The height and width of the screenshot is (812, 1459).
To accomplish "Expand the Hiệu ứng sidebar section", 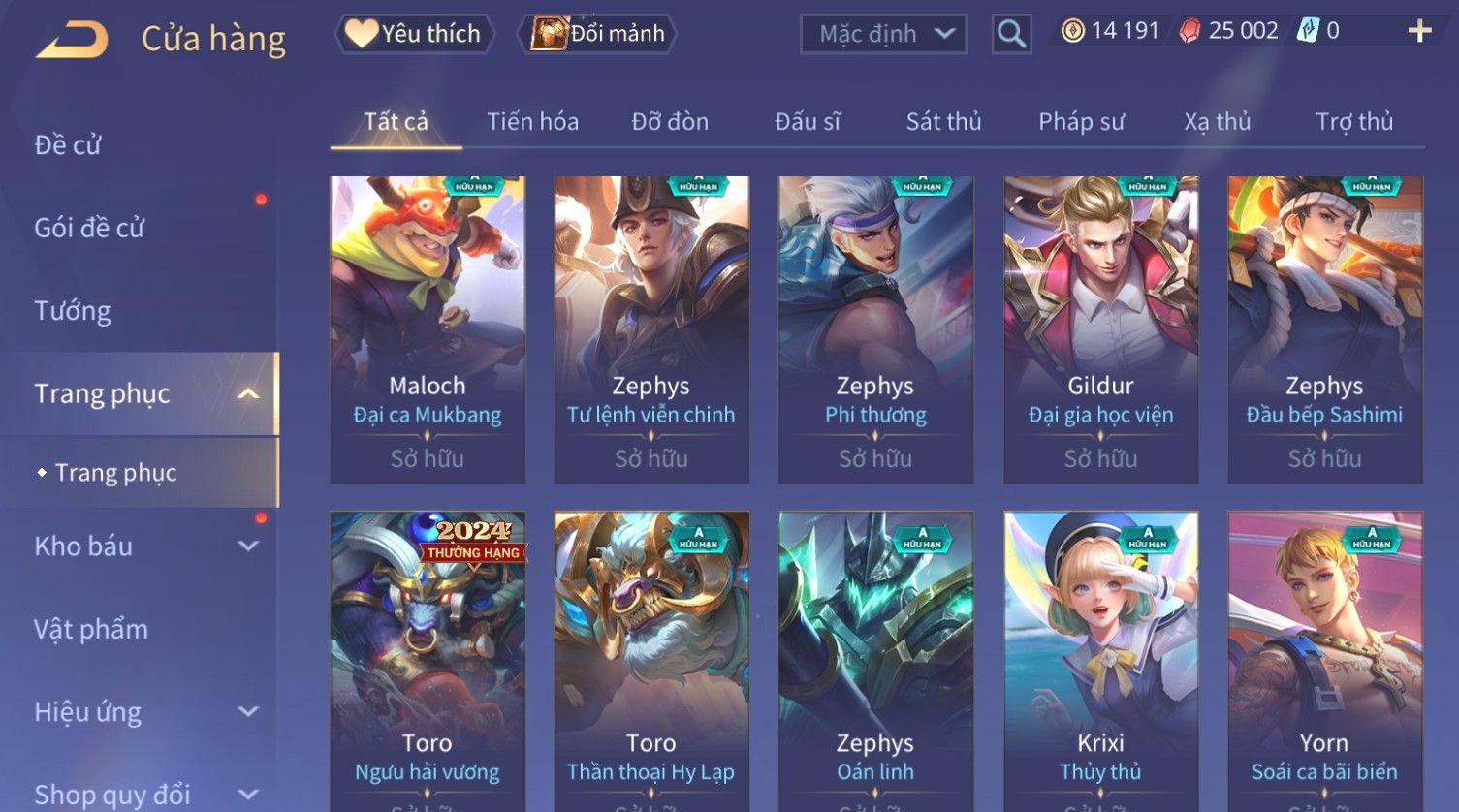I will [249, 712].
